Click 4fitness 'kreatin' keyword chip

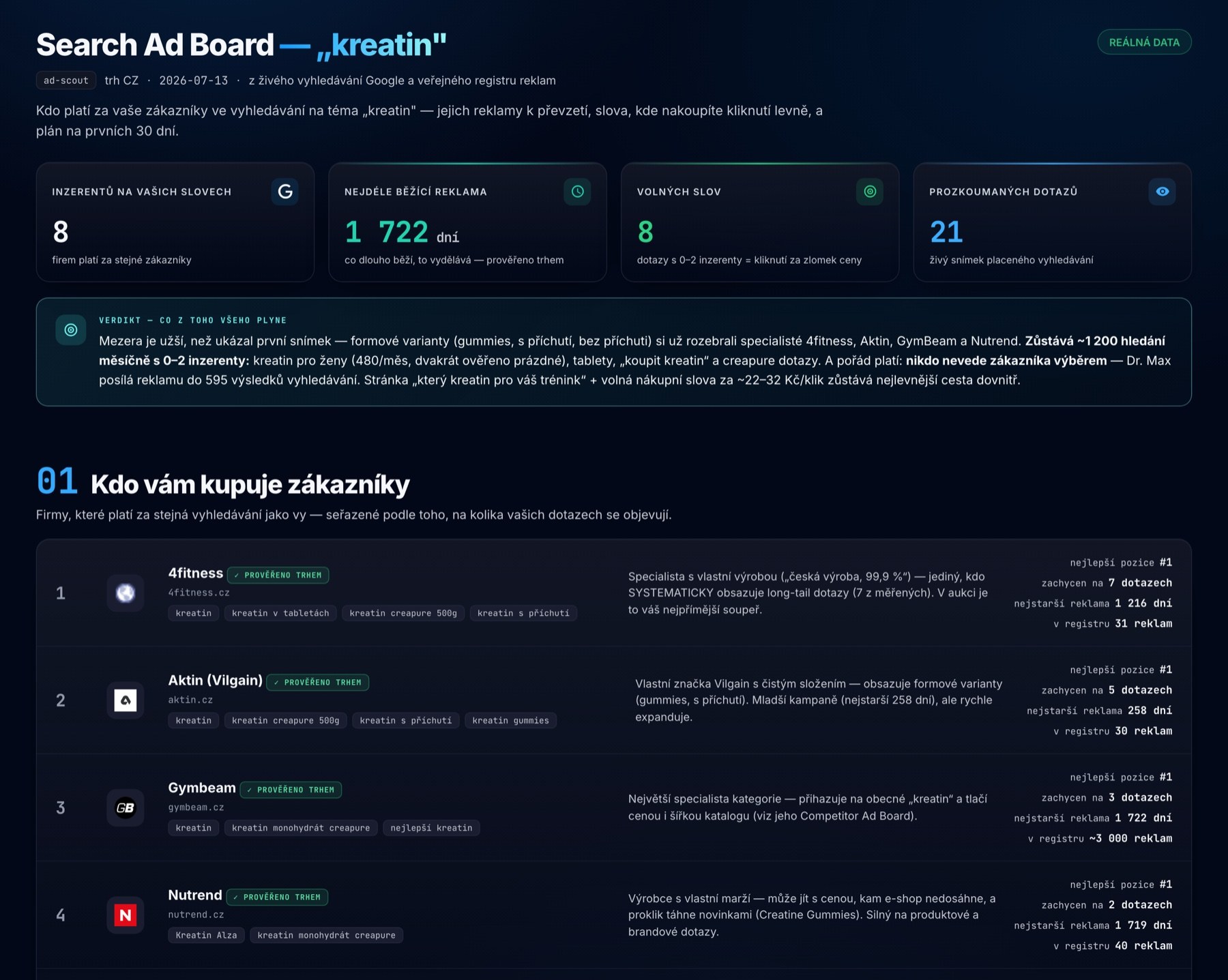click(x=194, y=613)
